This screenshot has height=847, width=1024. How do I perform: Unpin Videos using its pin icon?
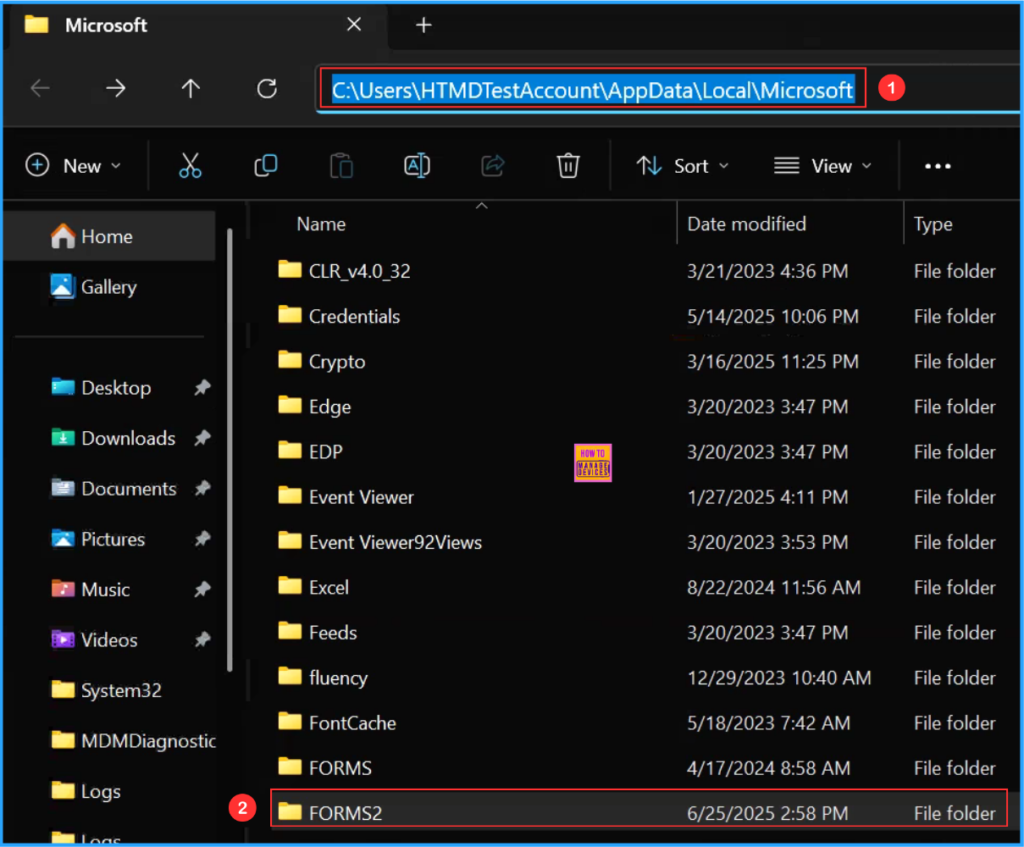(202, 640)
